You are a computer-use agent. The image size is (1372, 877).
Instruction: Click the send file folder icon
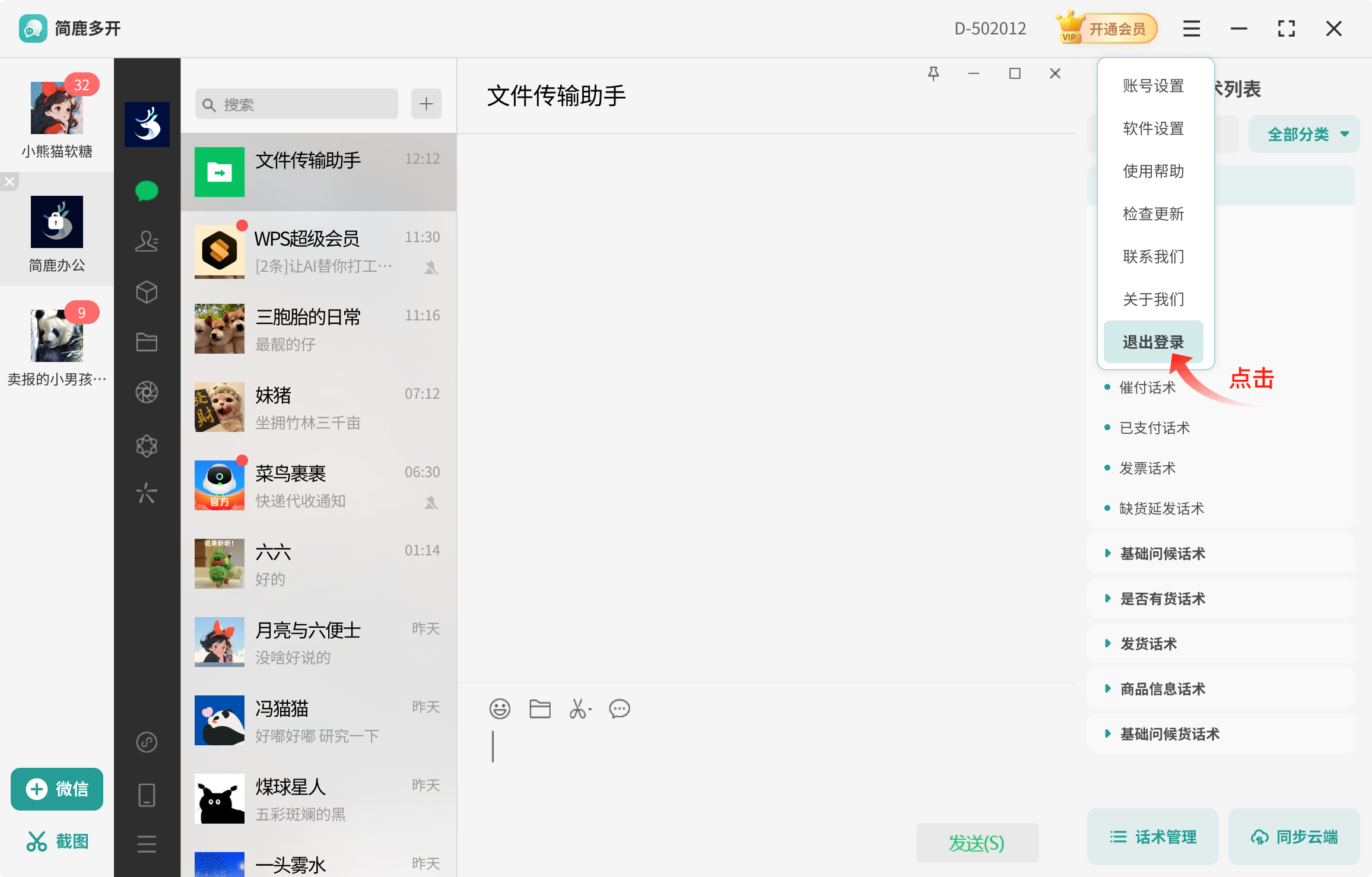539,708
